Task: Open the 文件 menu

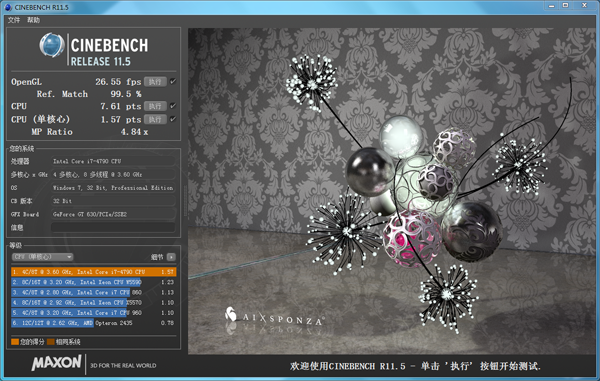Action: (14, 20)
